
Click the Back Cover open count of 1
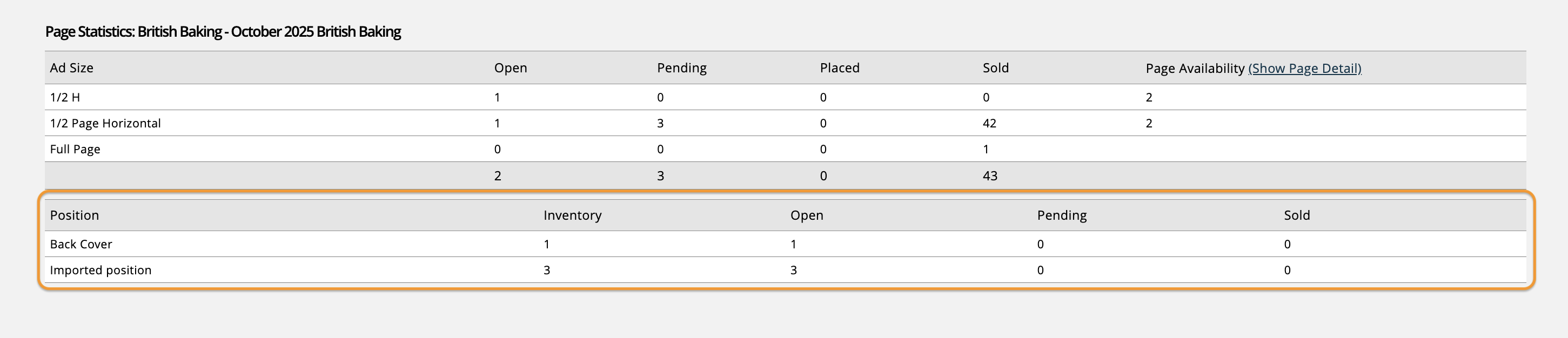click(793, 244)
